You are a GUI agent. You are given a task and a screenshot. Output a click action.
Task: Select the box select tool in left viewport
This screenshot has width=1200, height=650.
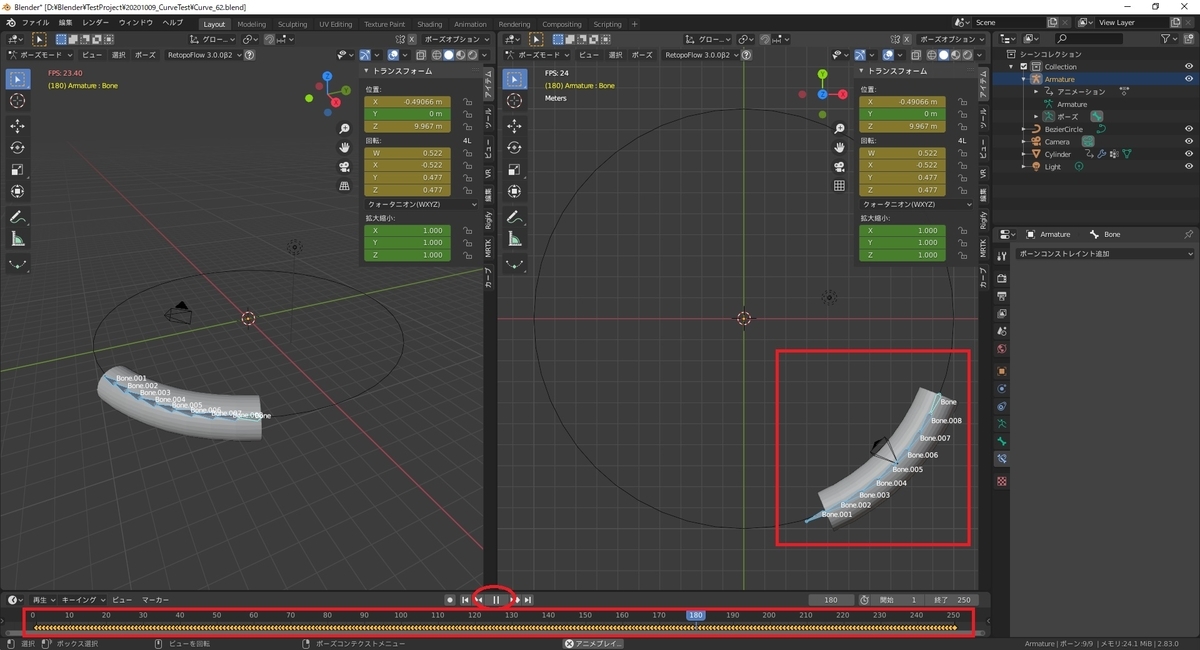(18, 79)
